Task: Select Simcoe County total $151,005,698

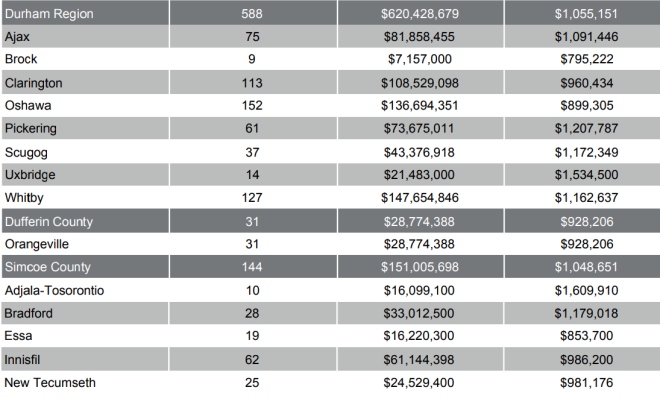Action: pyautogui.click(x=420, y=267)
